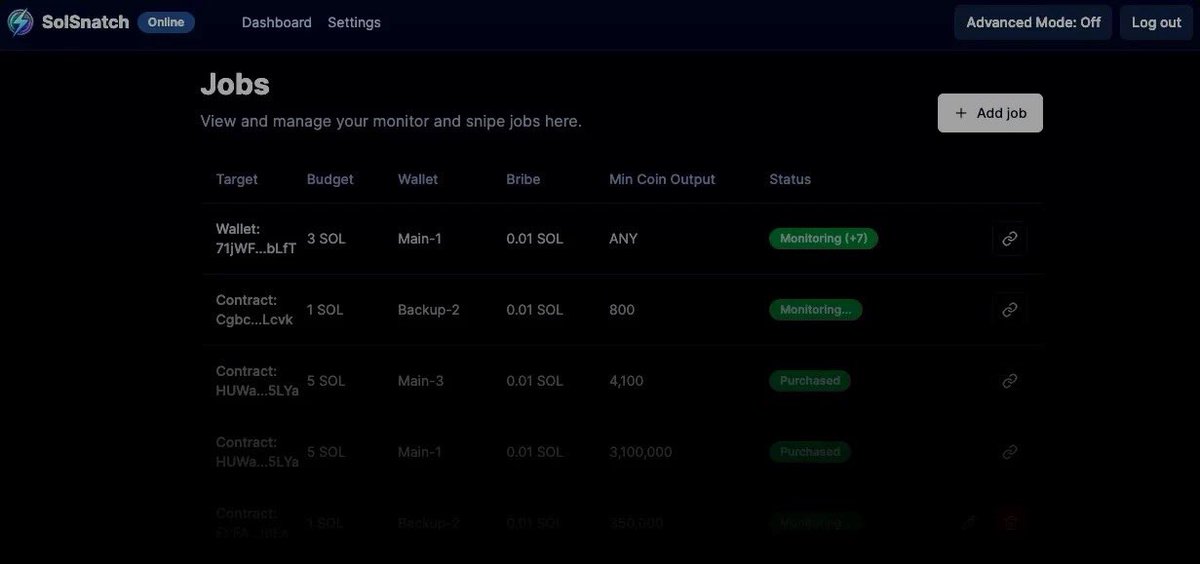Image resolution: width=1200 pixels, height=564 pixels.
Task: Click the Log out button
Action: (1156, 22)
